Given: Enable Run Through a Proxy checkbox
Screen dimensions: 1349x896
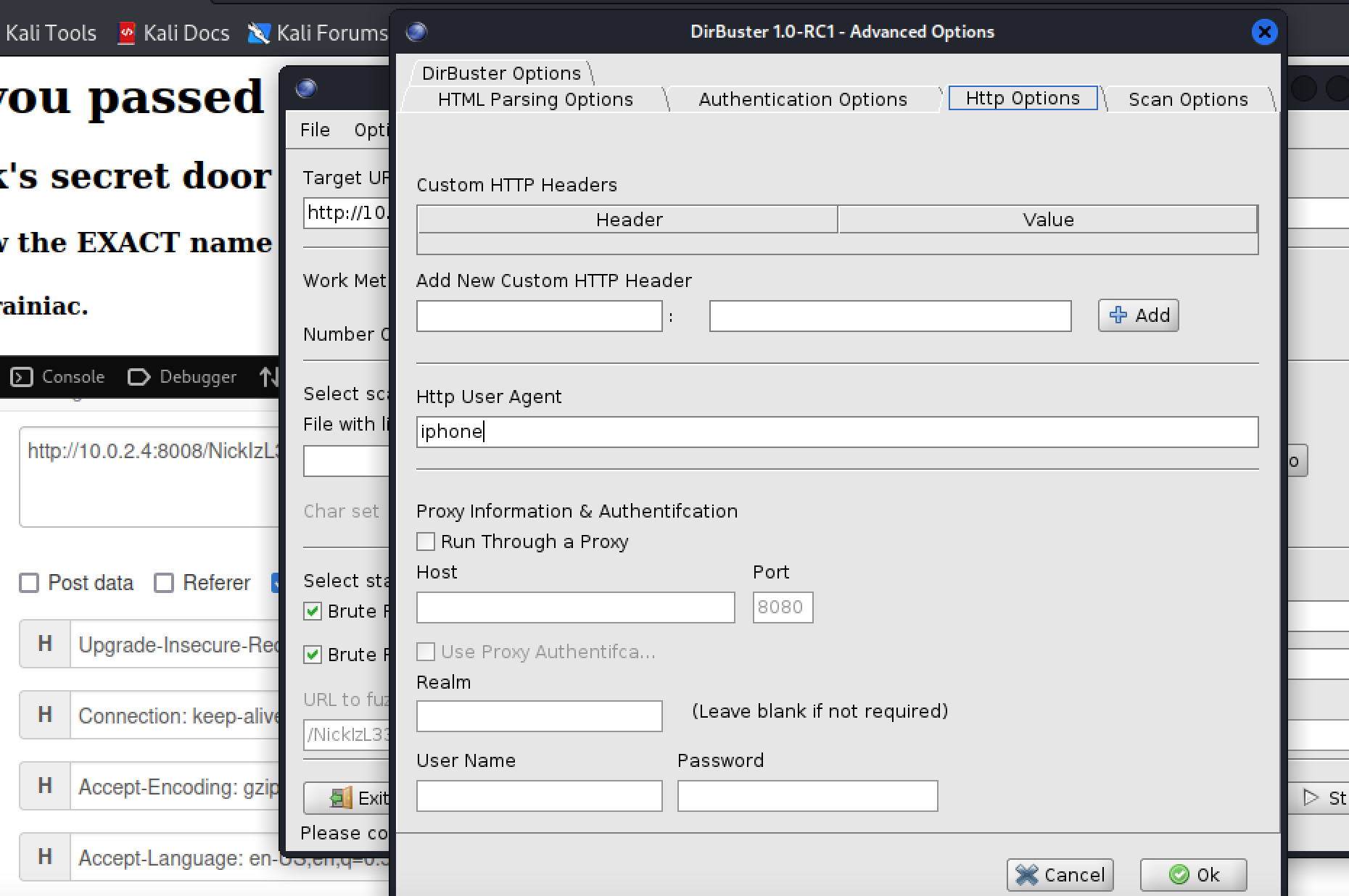Looking at the screenshot, I should click(426, 542).
